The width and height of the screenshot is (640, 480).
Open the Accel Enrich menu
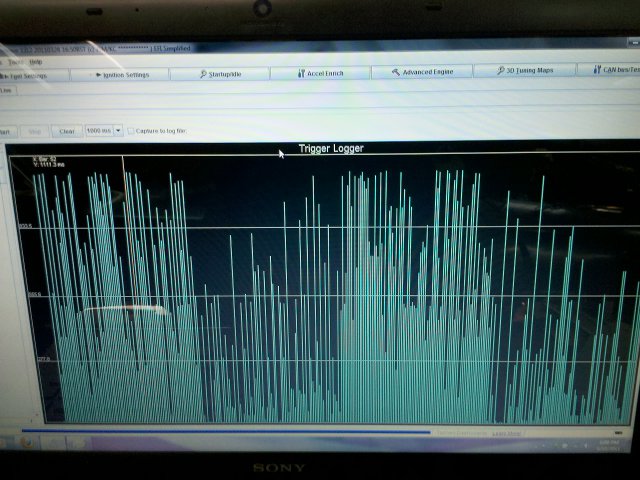[x=320, y=73]
